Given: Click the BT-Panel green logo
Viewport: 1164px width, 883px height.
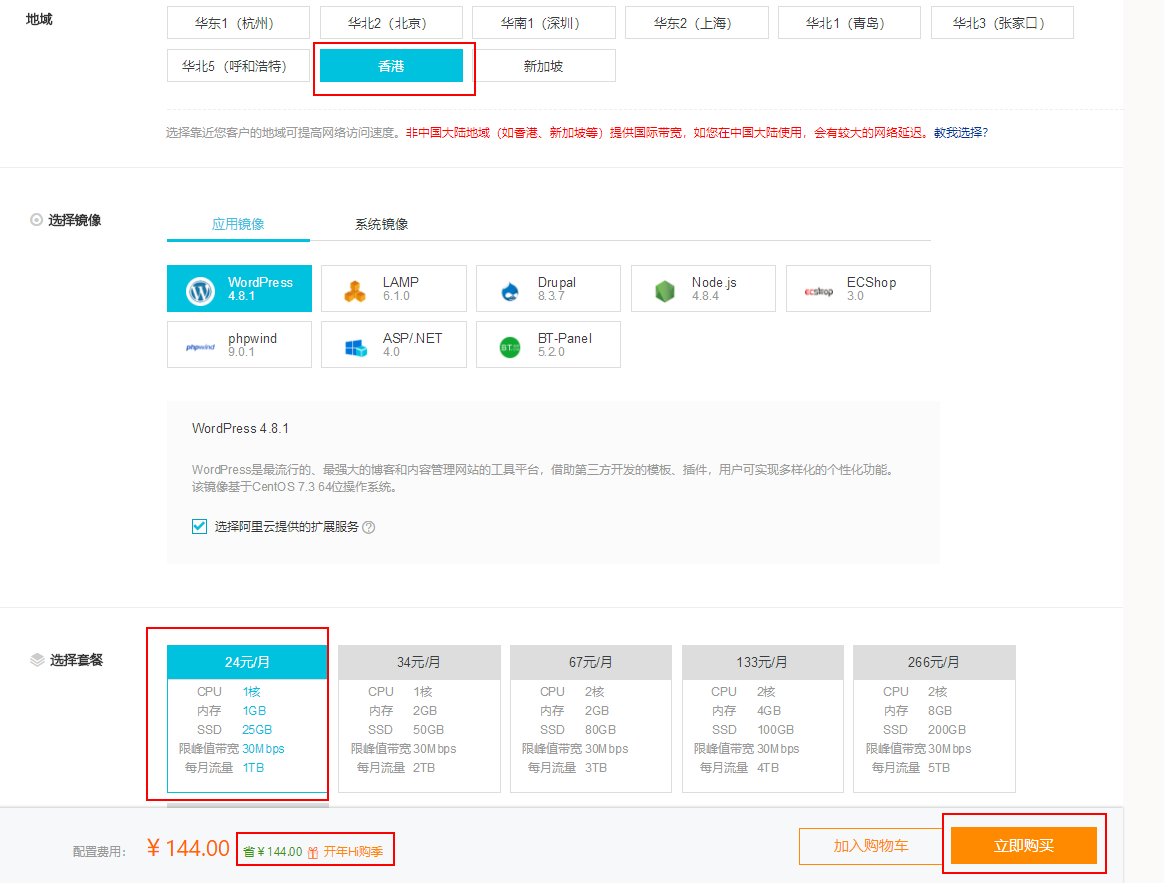Looking at the screenshot, I should (x=510, y=347).
